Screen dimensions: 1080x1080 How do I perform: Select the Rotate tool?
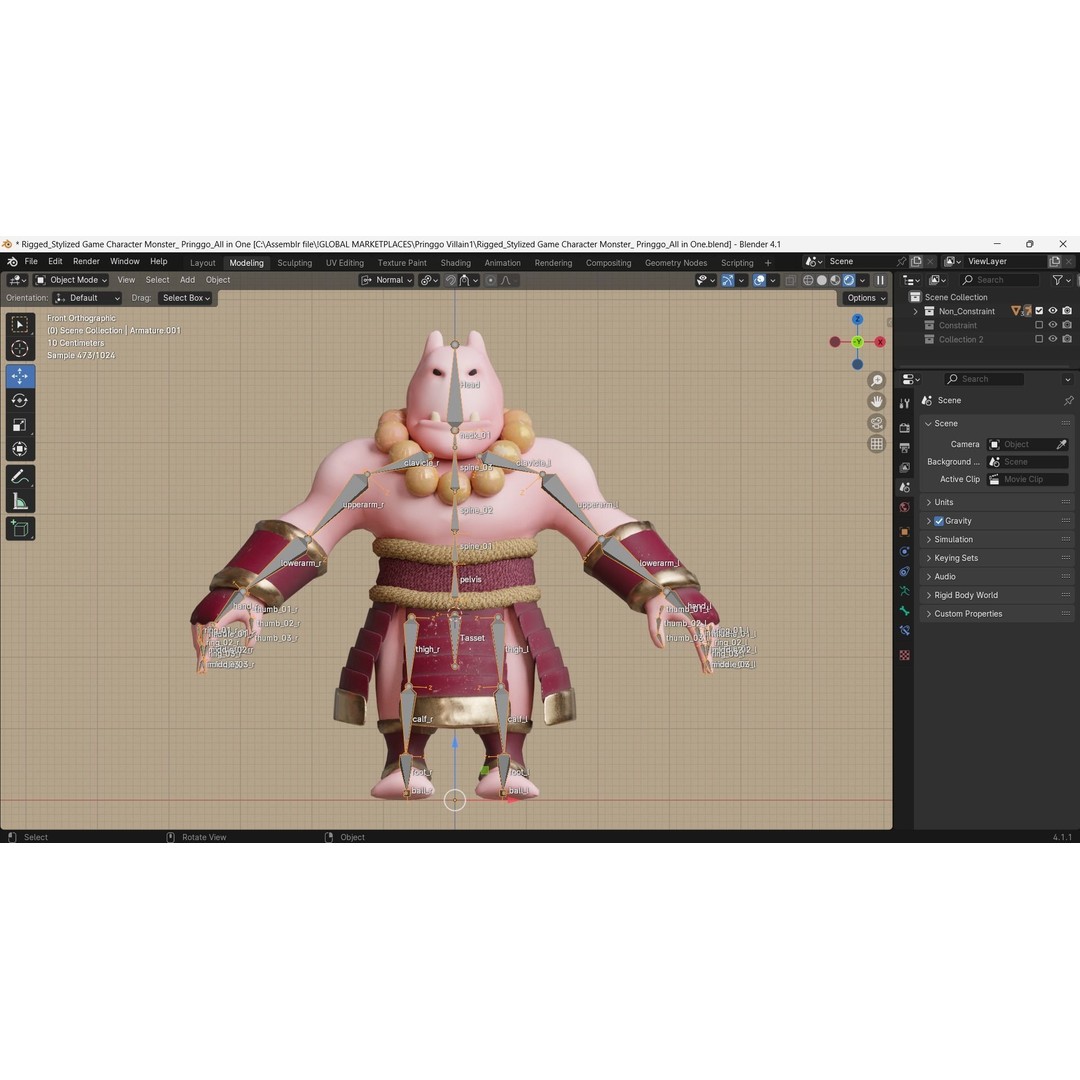coord(20,400)
